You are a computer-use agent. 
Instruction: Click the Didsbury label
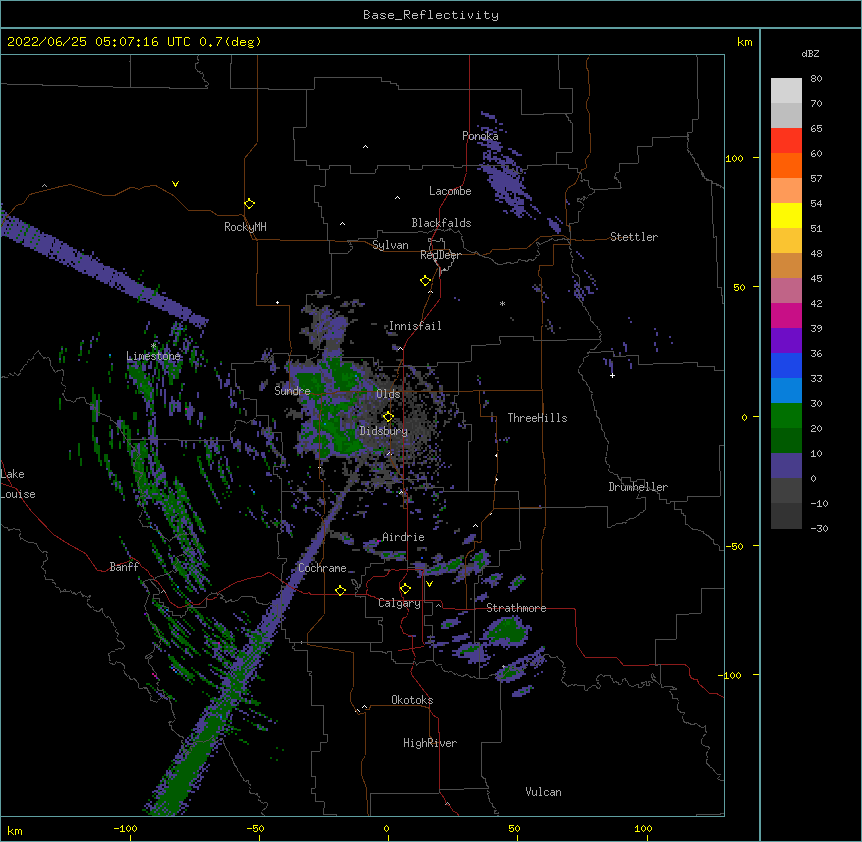coord(384,431)
